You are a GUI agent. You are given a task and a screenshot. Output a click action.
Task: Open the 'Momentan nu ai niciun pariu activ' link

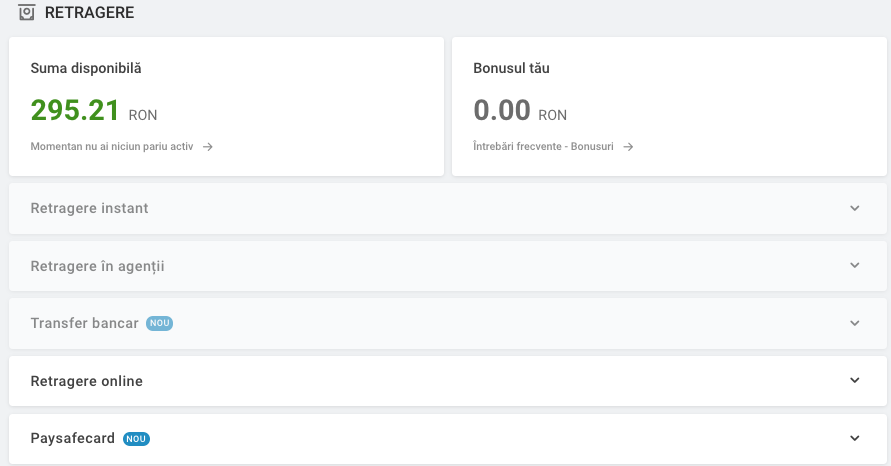[112, 147]
